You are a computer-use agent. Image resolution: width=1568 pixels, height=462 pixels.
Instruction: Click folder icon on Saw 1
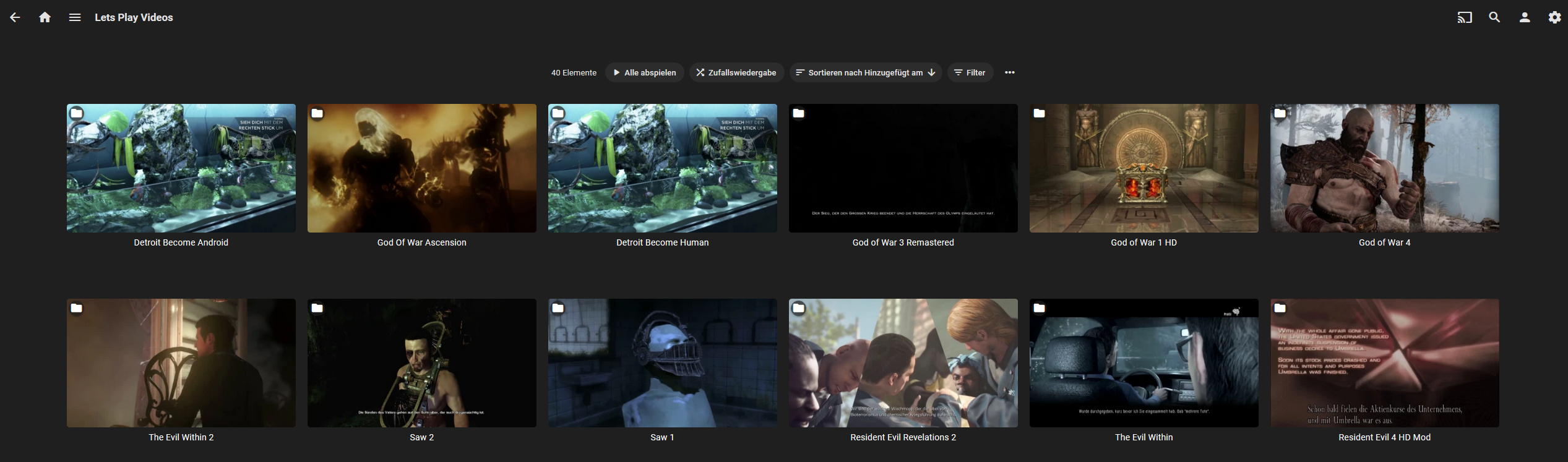click(x=558, y=308)
